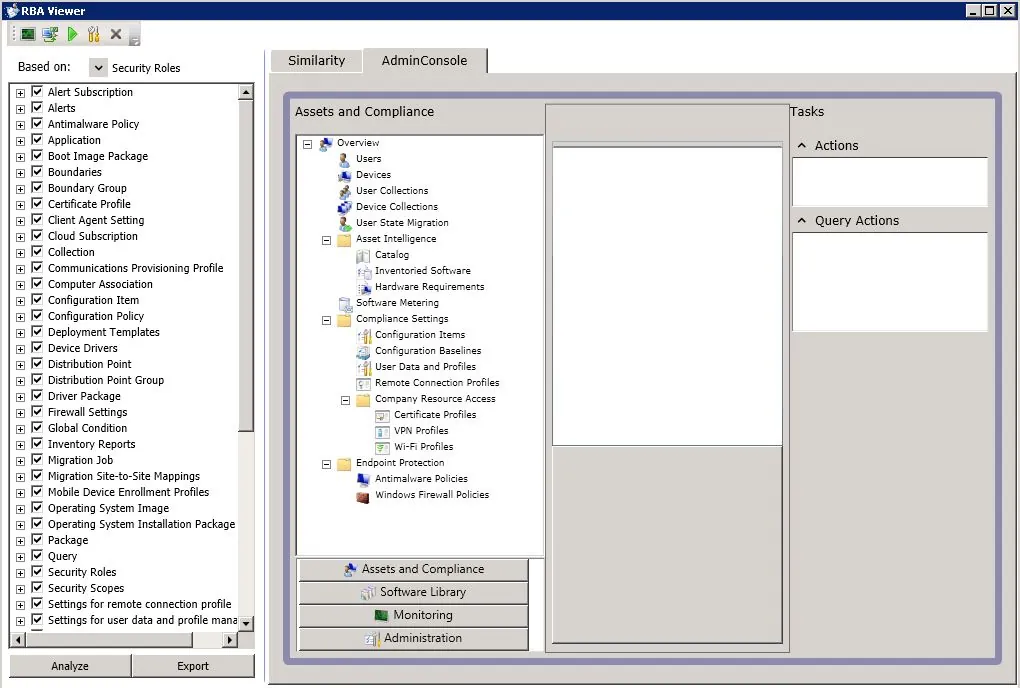Select Package in the roles list
Image resolution: width=1020 pixels, height=688 pixels.
[x=68, y=540]
